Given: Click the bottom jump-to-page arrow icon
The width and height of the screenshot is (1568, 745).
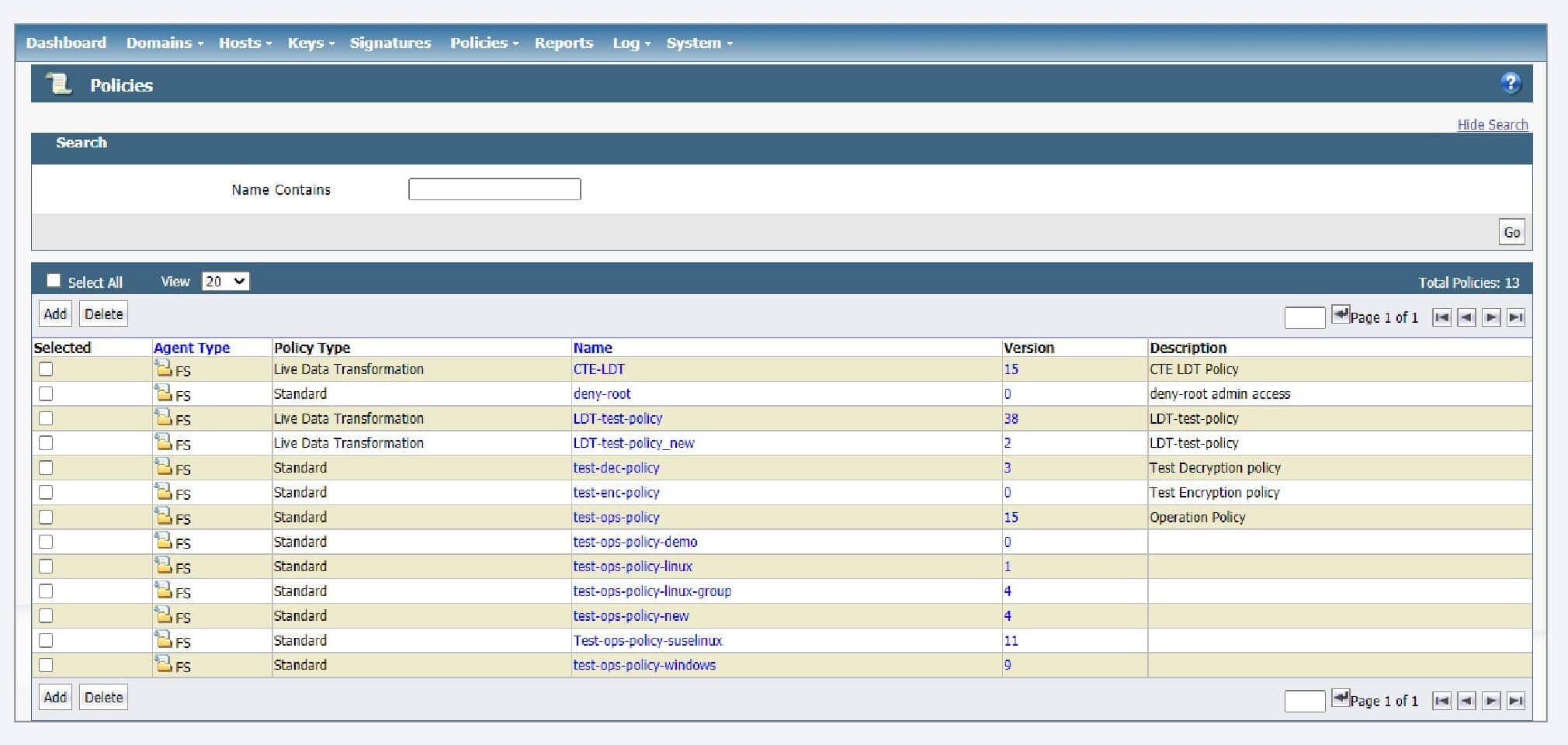Looking at the screenshot, I should point(1341,697).
